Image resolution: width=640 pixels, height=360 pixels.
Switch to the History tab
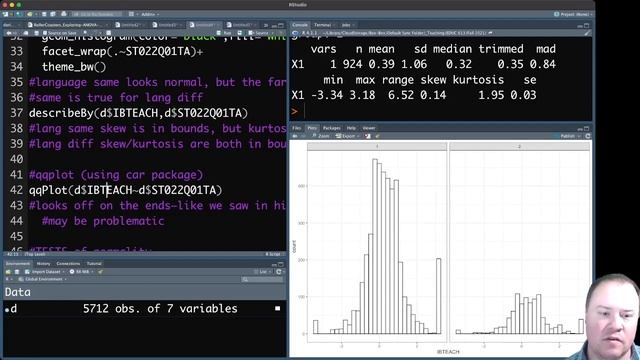43,264
